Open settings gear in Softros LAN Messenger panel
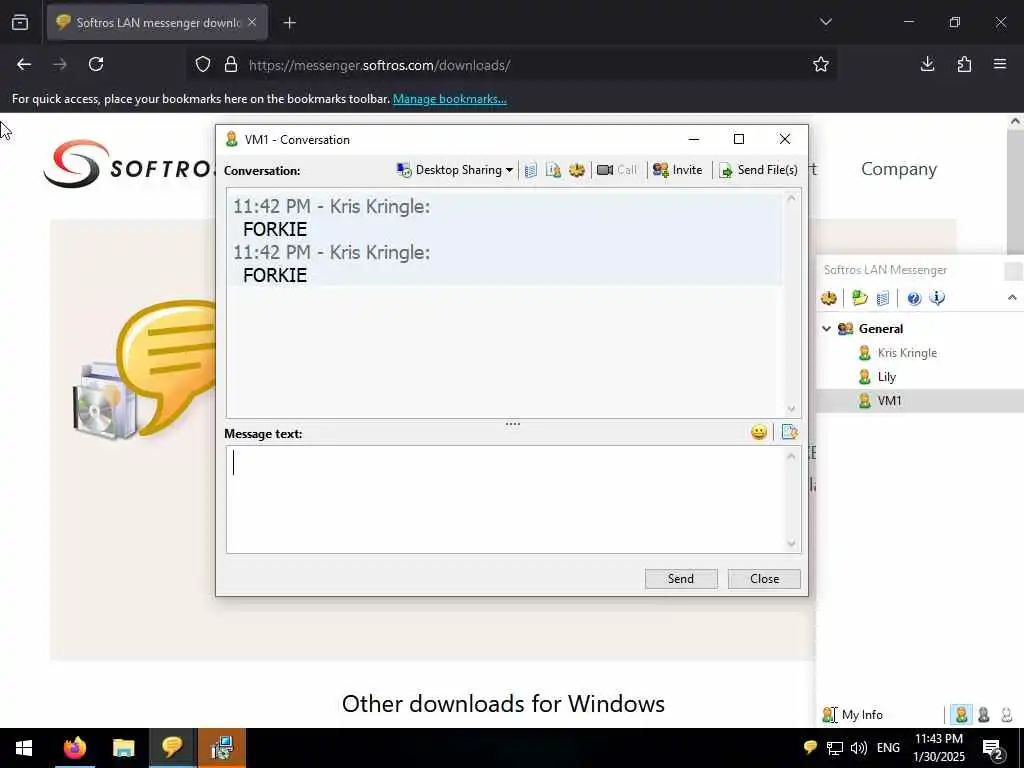The width and height of the screenshot is (1024, 768). [829, 298]
